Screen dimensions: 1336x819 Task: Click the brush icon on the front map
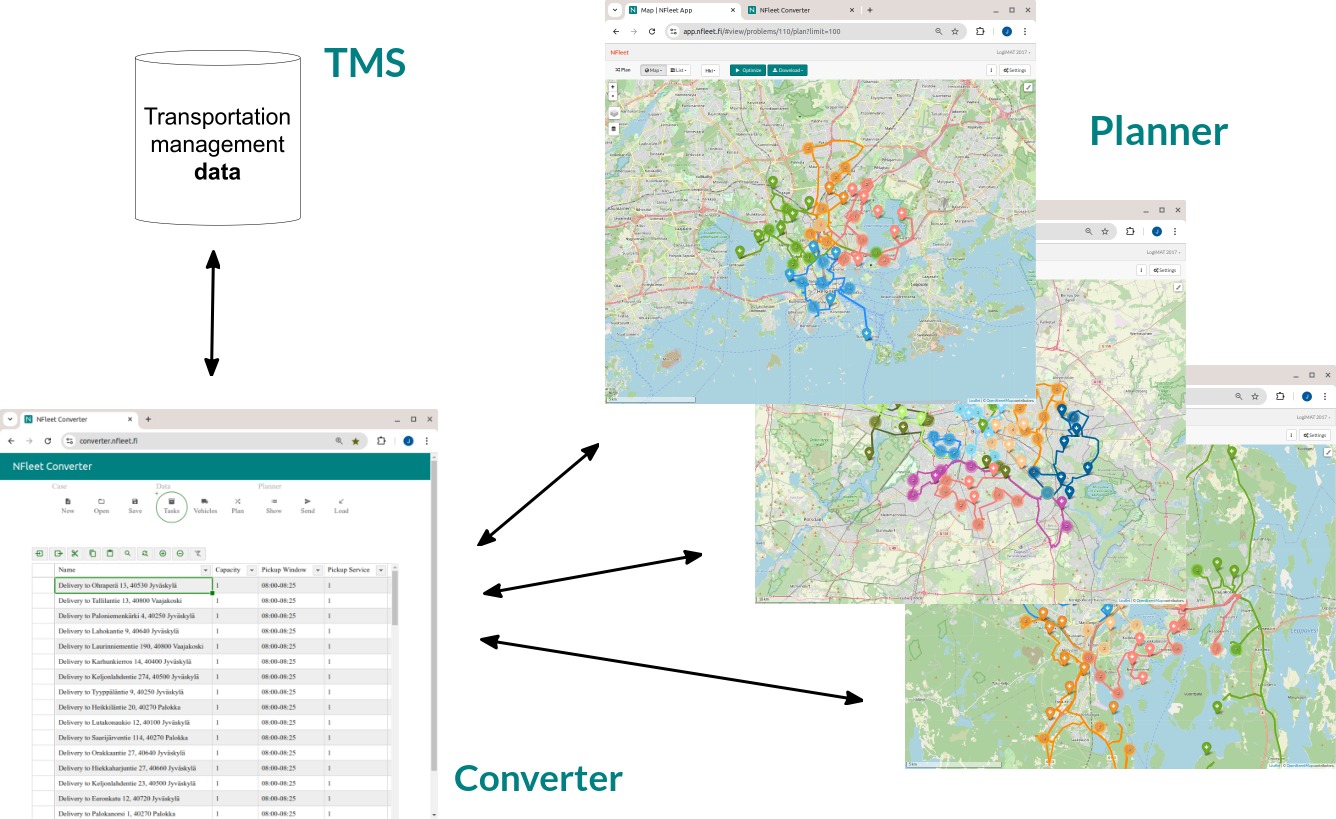(x=1028, y=87)
